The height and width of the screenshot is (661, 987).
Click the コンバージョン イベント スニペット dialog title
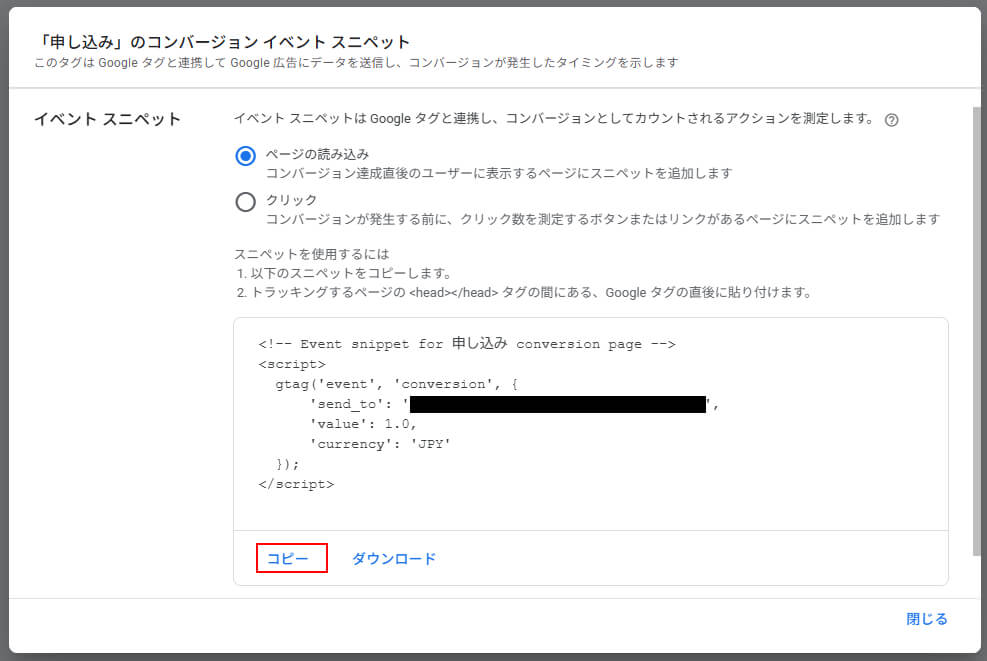222,42
